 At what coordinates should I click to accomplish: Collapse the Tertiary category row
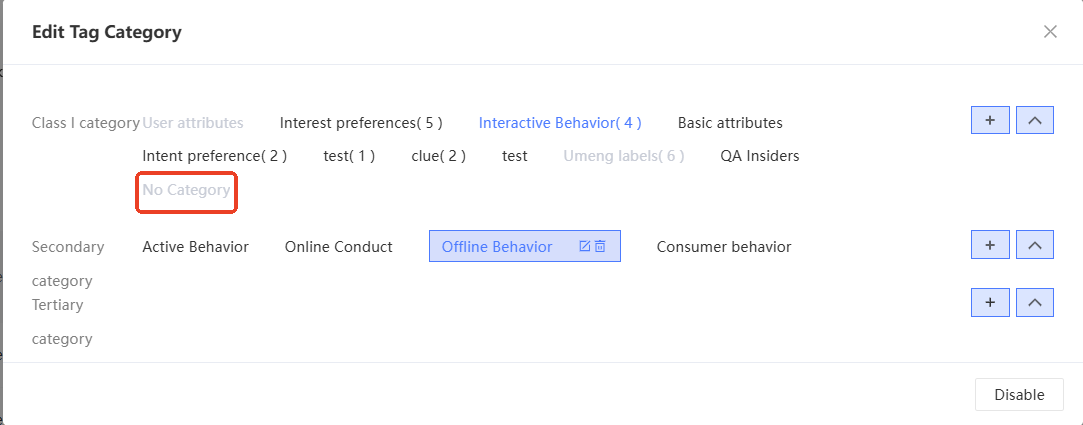(x=1035, y=303)
